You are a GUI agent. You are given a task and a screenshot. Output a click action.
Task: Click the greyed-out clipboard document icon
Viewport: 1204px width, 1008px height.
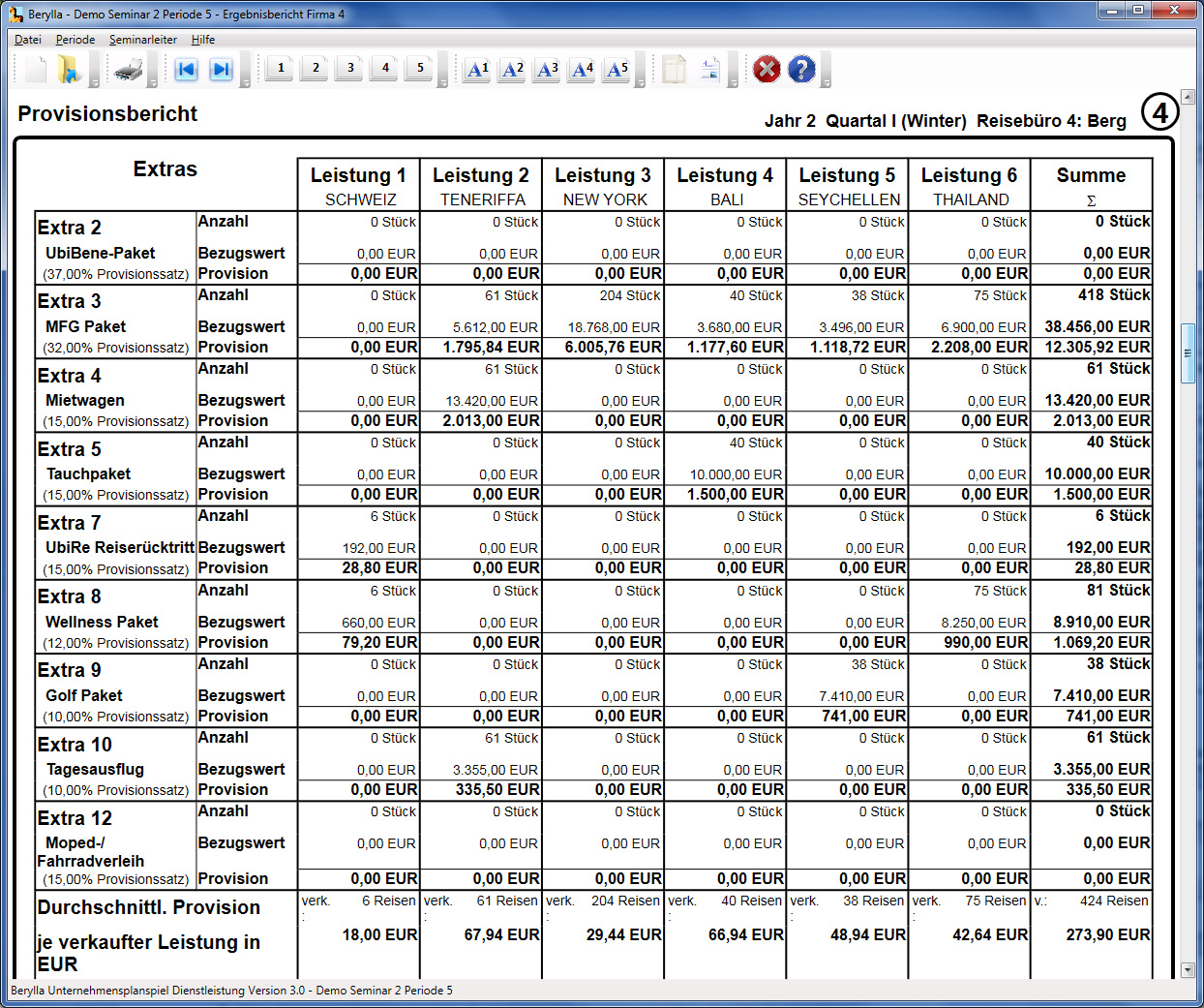coord(675,70)
